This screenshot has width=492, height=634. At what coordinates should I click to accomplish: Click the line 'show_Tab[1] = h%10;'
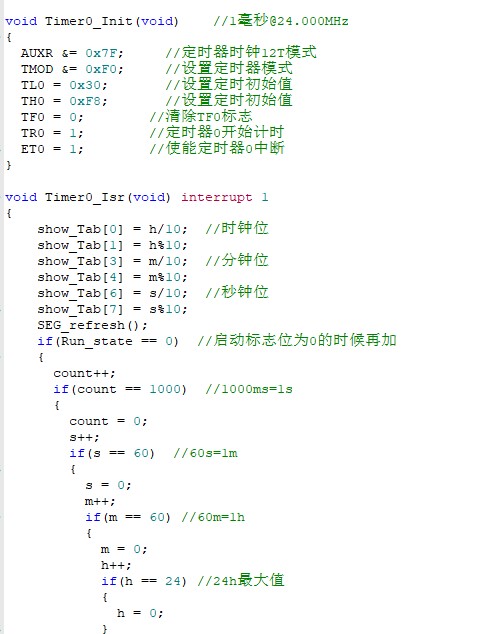(x=112, y=245)
